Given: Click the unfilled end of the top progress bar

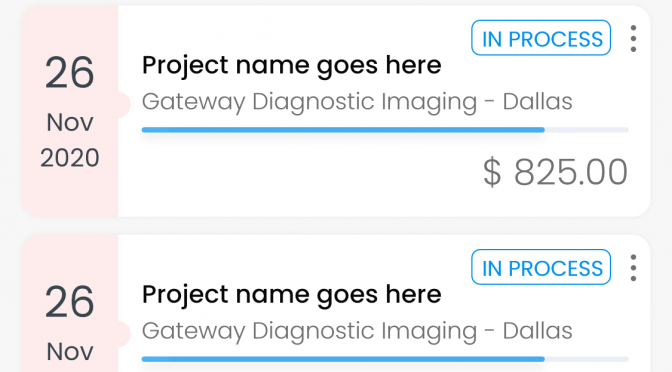Looking at the screenshot, I should (x=587, y=130).
